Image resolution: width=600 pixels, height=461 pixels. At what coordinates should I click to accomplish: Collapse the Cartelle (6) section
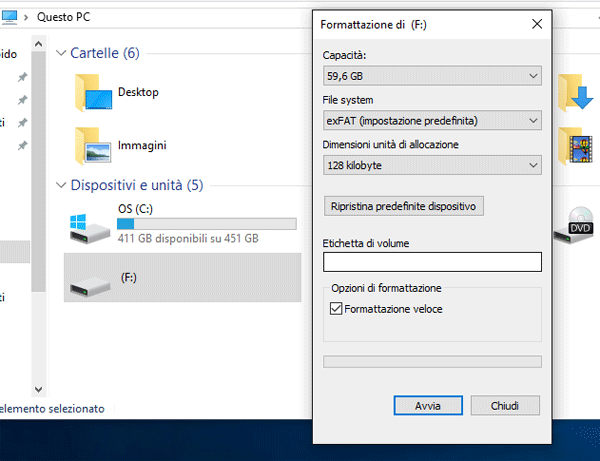click(62, 53)
